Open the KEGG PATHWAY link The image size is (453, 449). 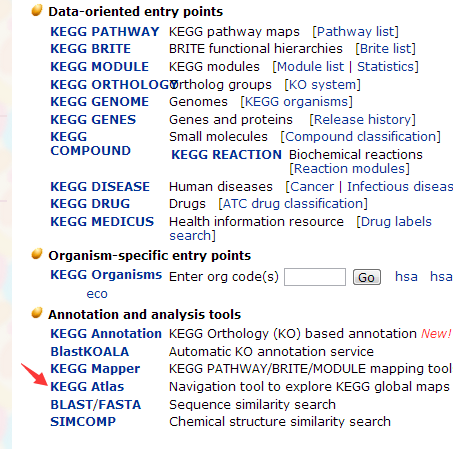point(105,32)
